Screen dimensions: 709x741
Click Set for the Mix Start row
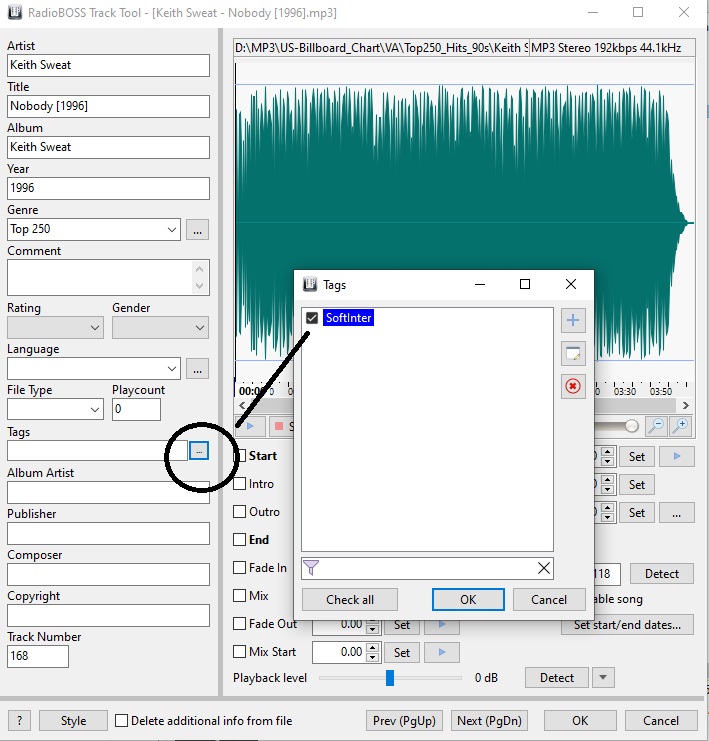pyautogui.click(x=402, y=653)
